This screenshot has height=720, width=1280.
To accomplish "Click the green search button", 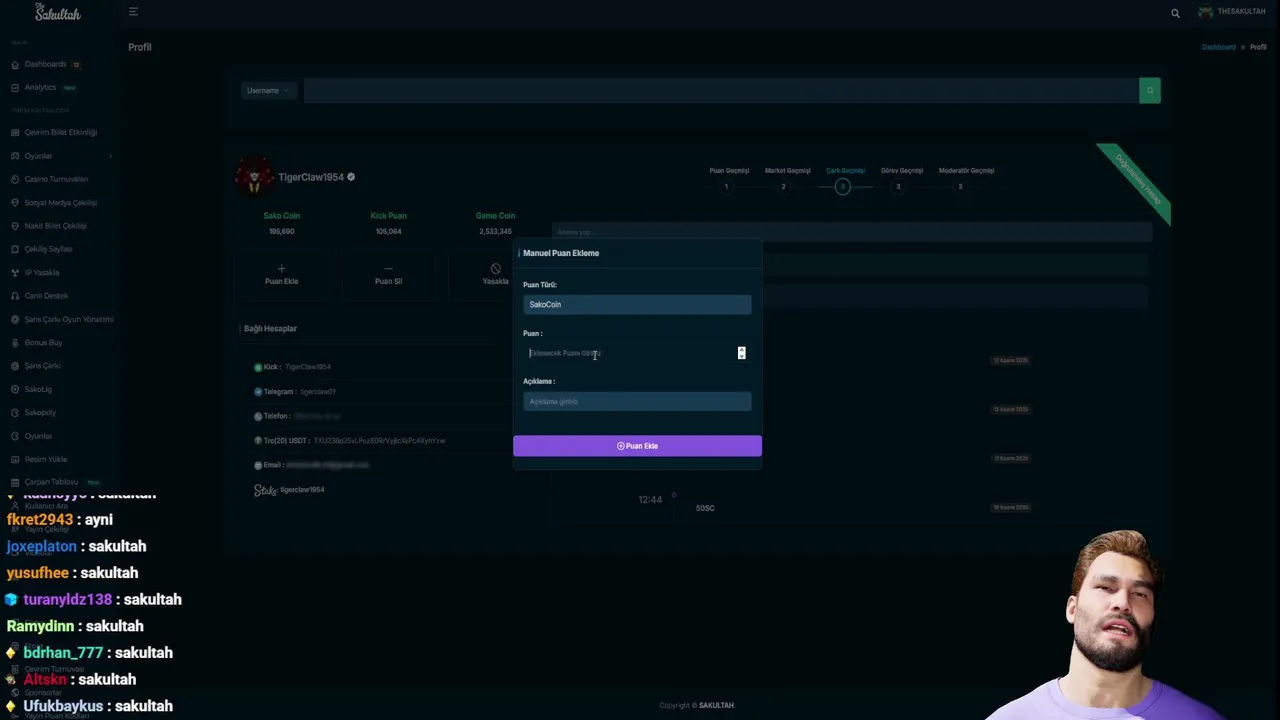I will pos(1150,91).
